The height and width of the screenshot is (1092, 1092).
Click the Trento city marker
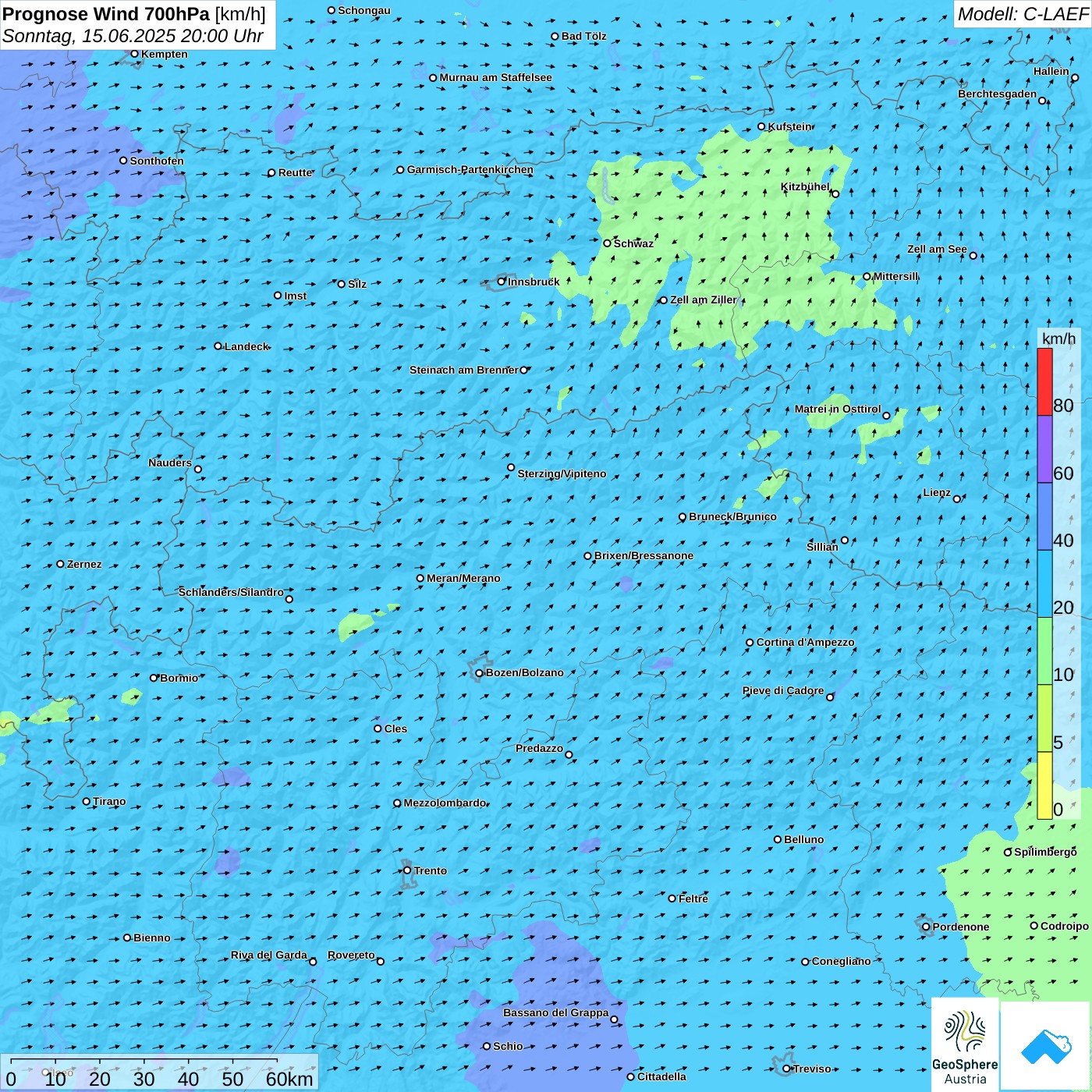pyautogui.click(x=407, y=870)
